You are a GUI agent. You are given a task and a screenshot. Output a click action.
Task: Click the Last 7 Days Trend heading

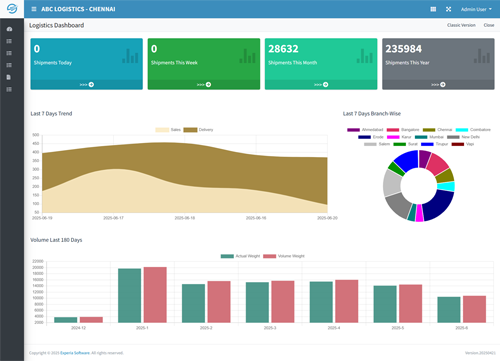click(51, 114)
